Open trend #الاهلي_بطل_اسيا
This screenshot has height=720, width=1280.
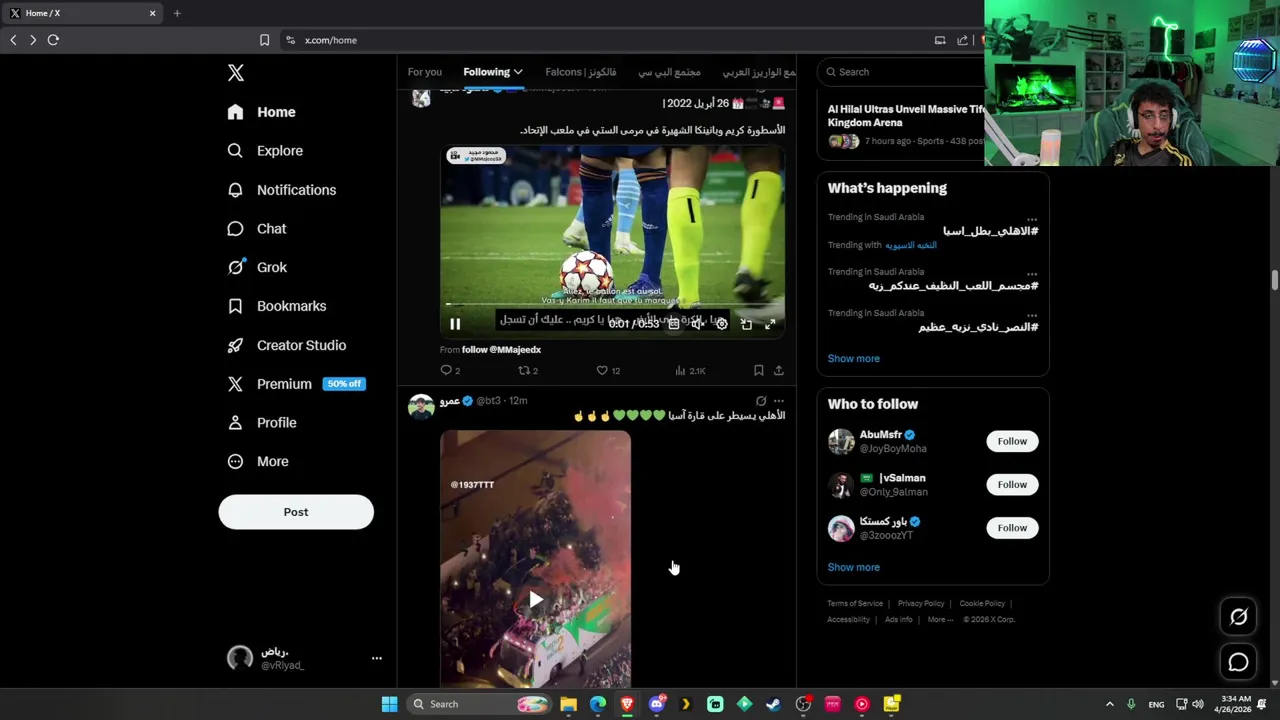click(991, 232)
